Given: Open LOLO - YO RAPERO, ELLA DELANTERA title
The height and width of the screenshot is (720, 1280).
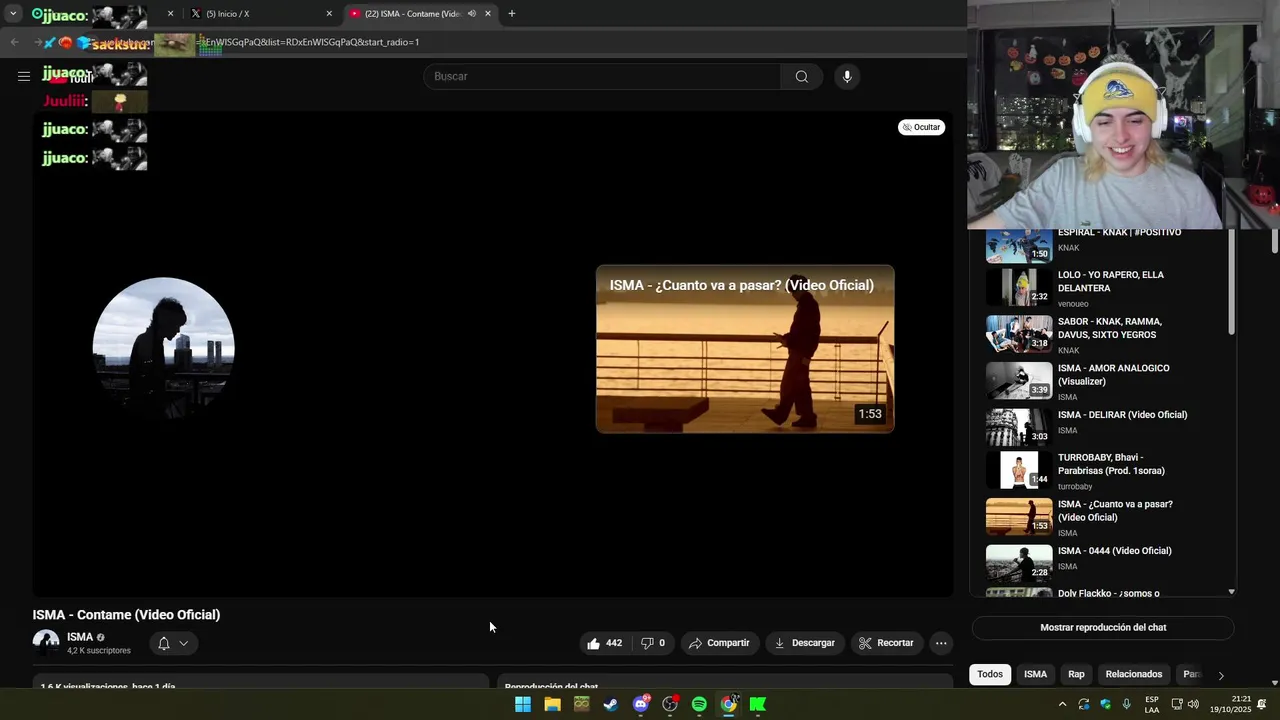Looking at the screenshot, I should pos(1111,281).
